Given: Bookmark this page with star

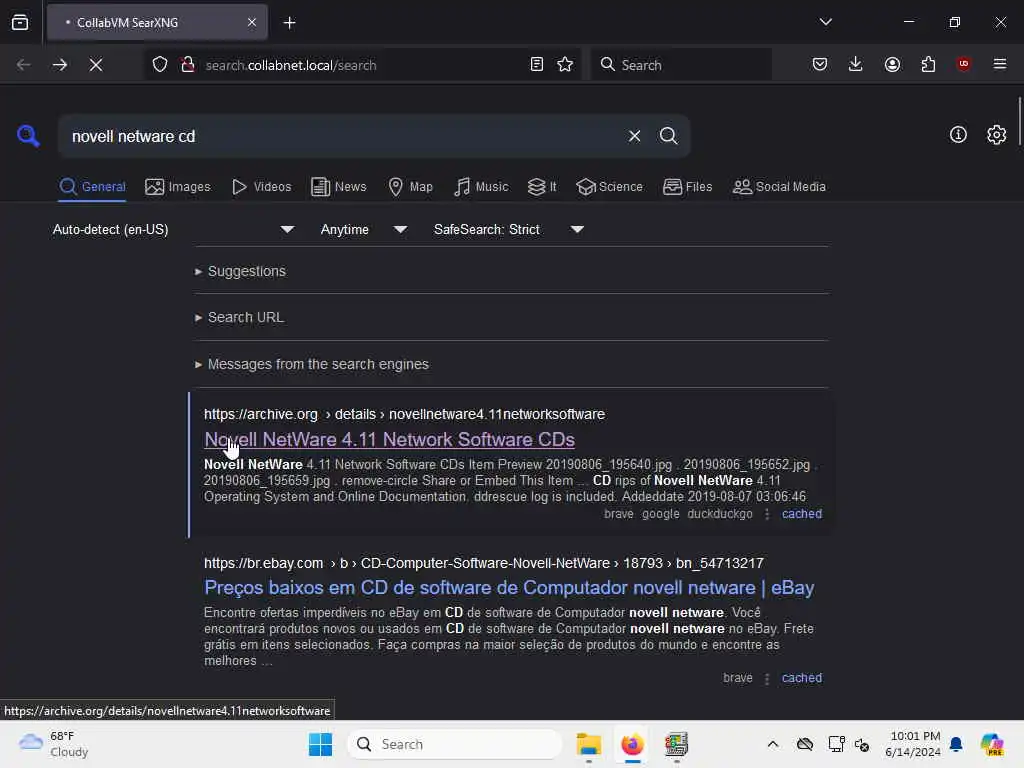Looking at the screenshot, I should (x=565, y=65).
